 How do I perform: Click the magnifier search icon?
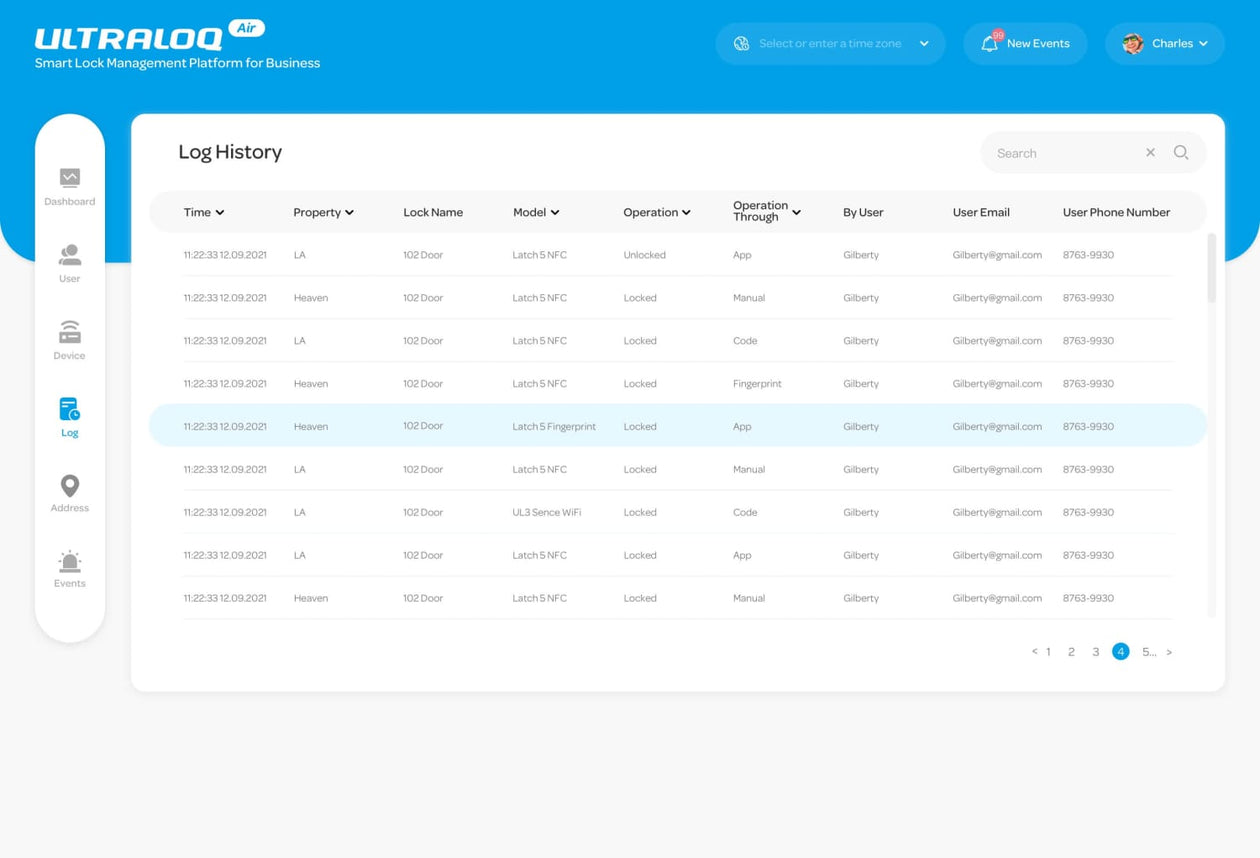[x=1181, y=153]
